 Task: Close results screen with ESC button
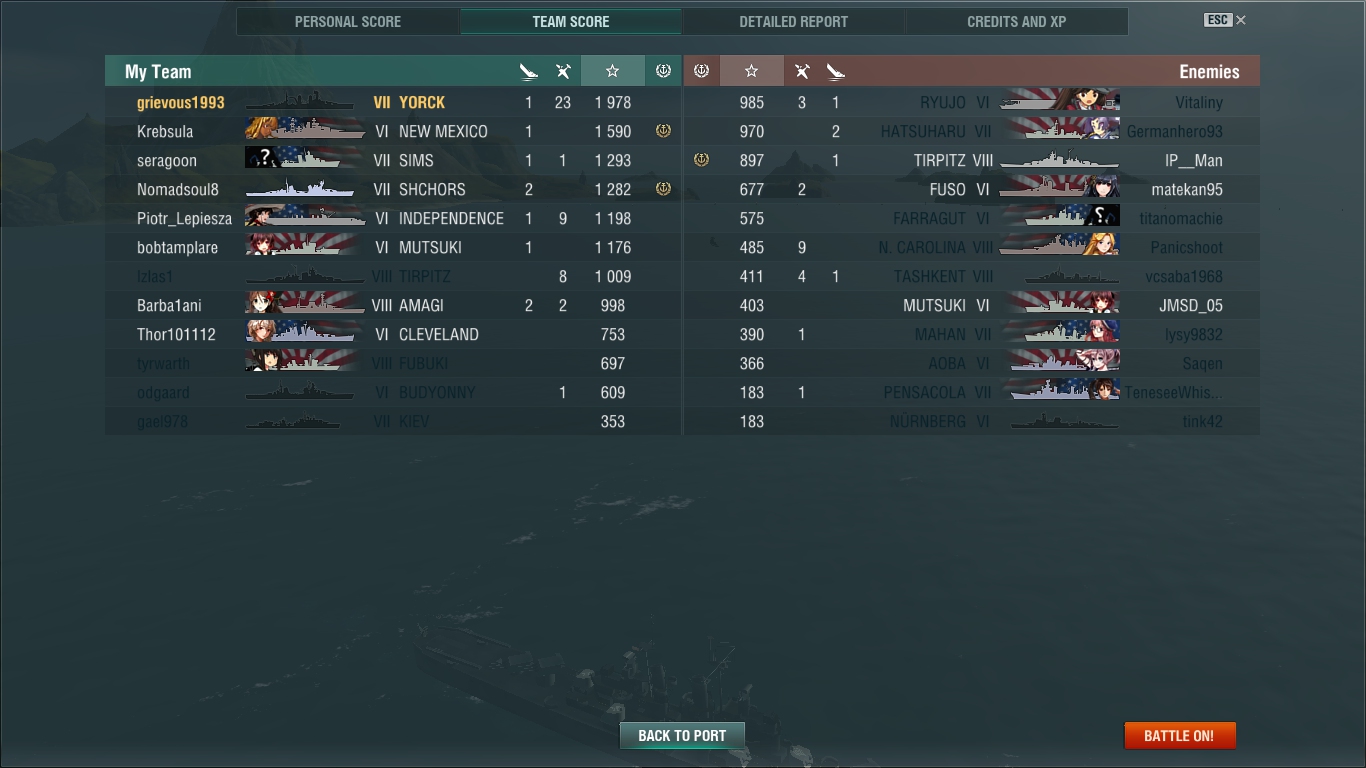tap(1225, 20)
